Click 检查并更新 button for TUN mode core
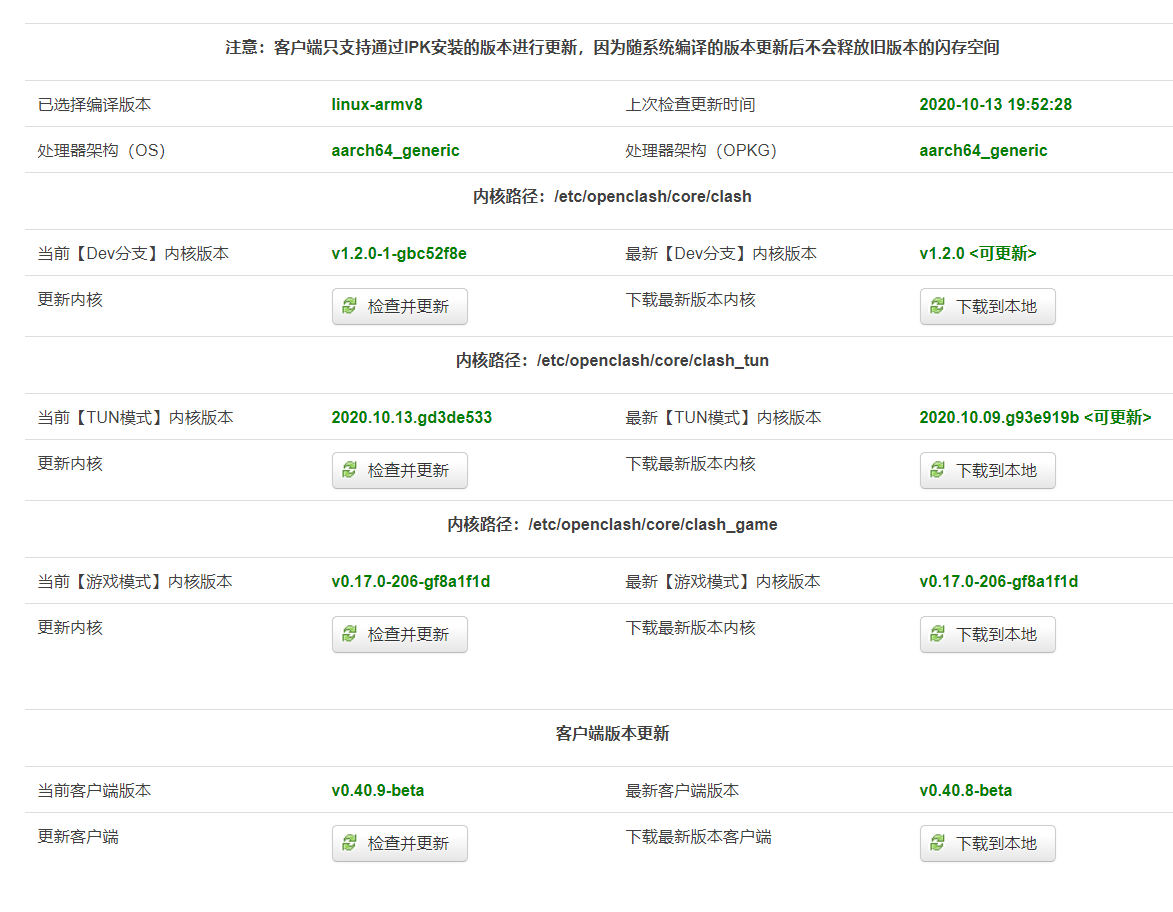 399,471
